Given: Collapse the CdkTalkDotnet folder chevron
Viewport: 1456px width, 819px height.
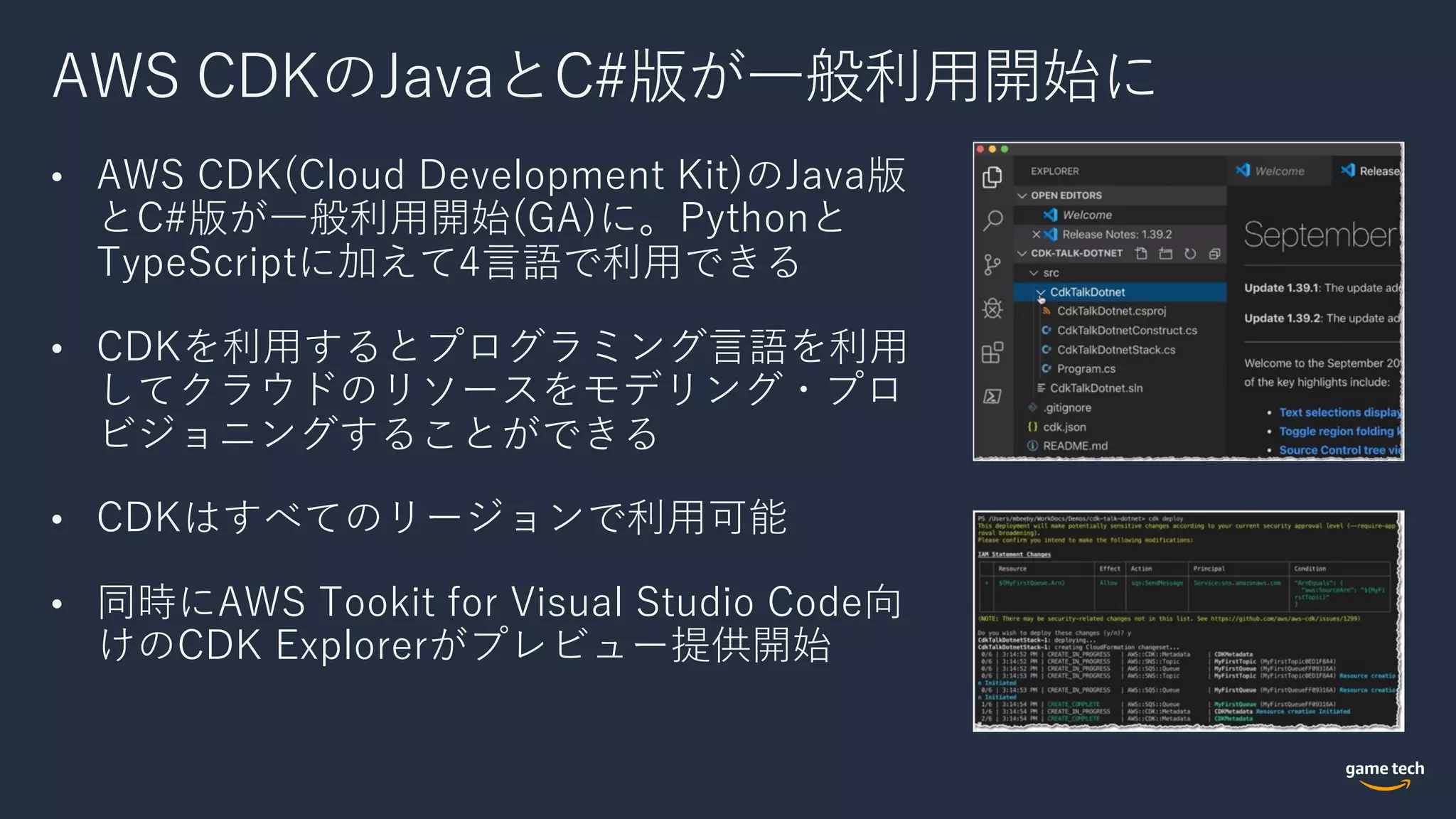Looking at the screenshot, I should coord(1041,292).
